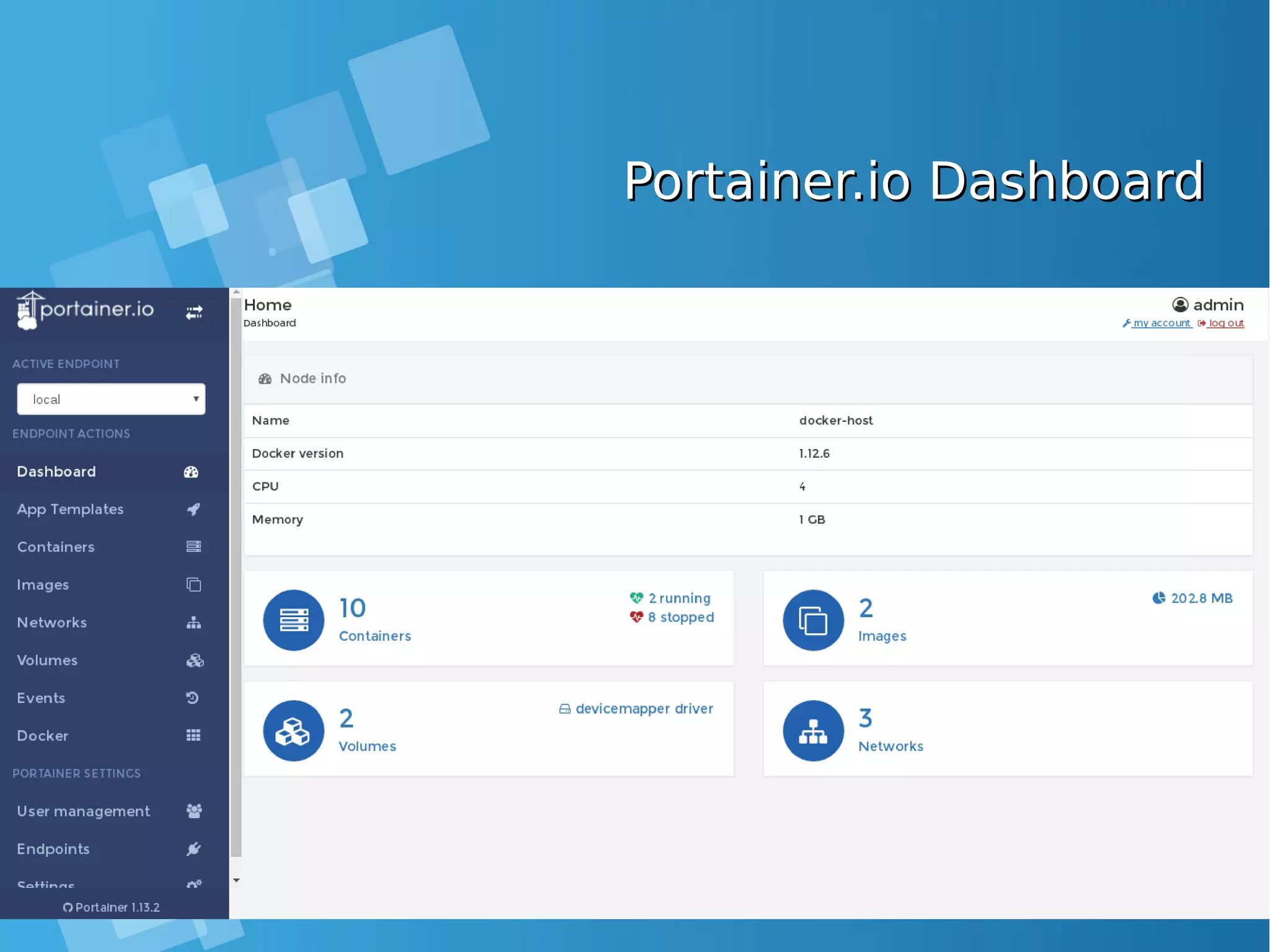Click the User management users icon
The image size is (1270, 952).
click(x=194, y=811)
